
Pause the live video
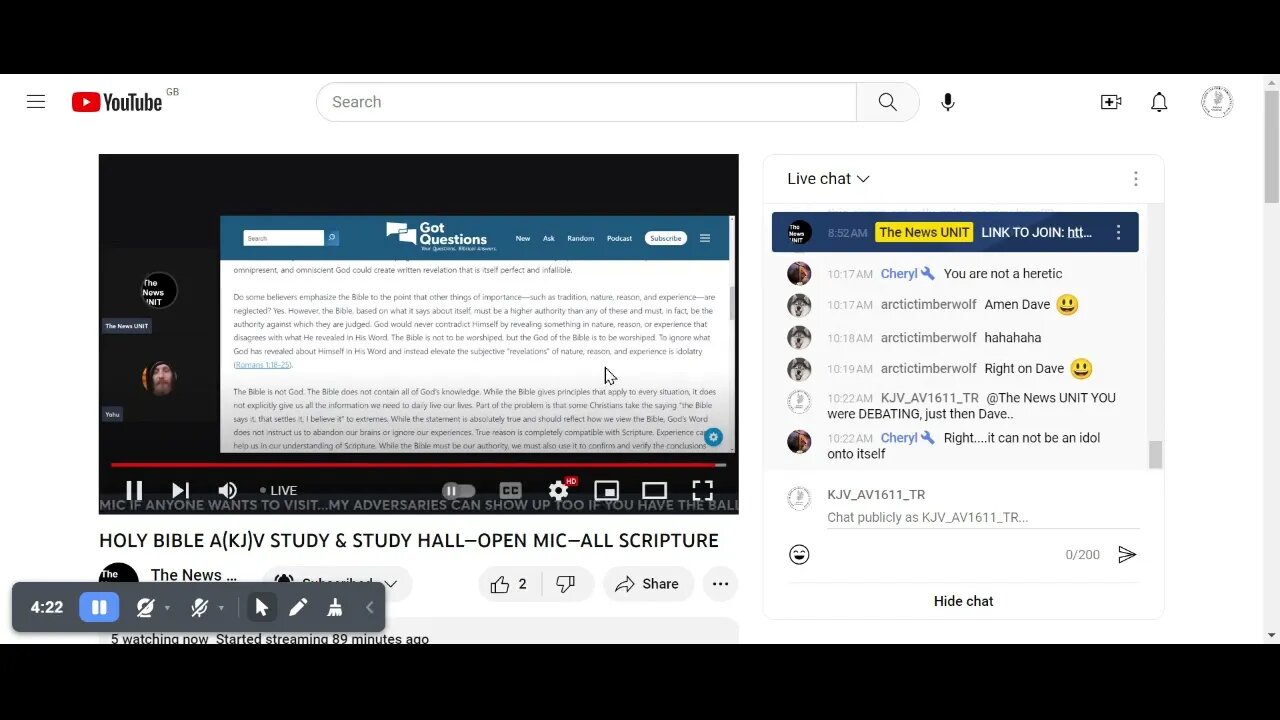[133, 490]
